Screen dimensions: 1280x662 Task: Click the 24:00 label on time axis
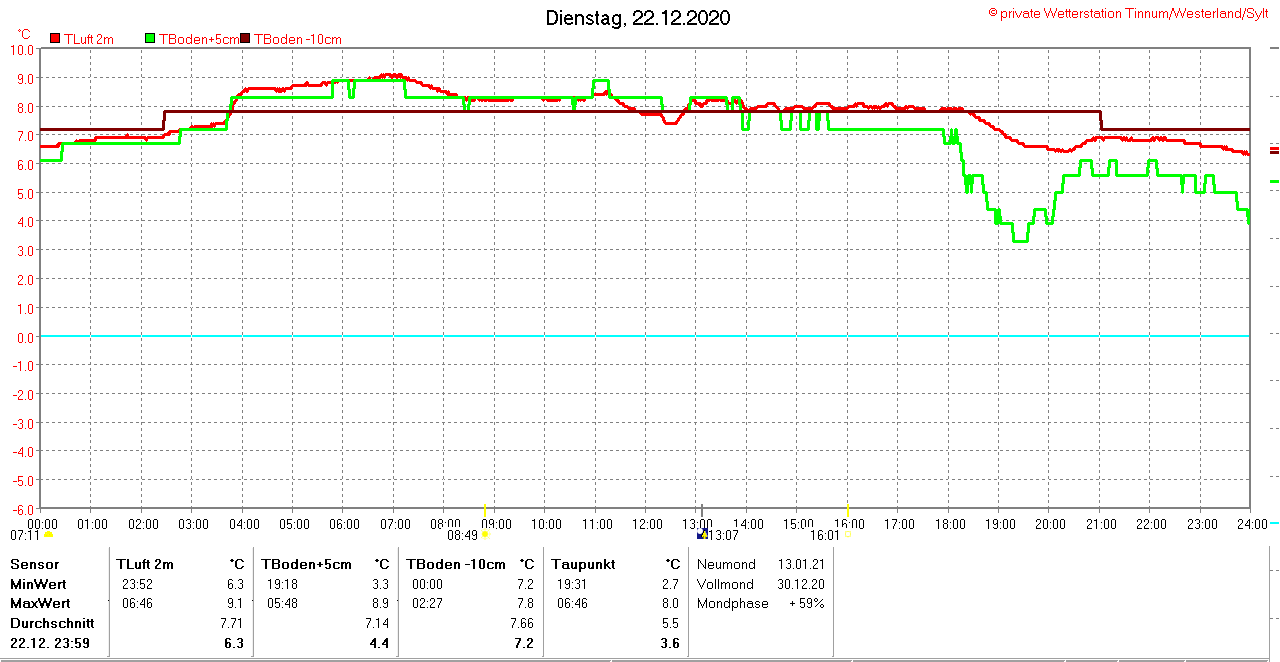pyautogui.click(x=1250, y=523)
